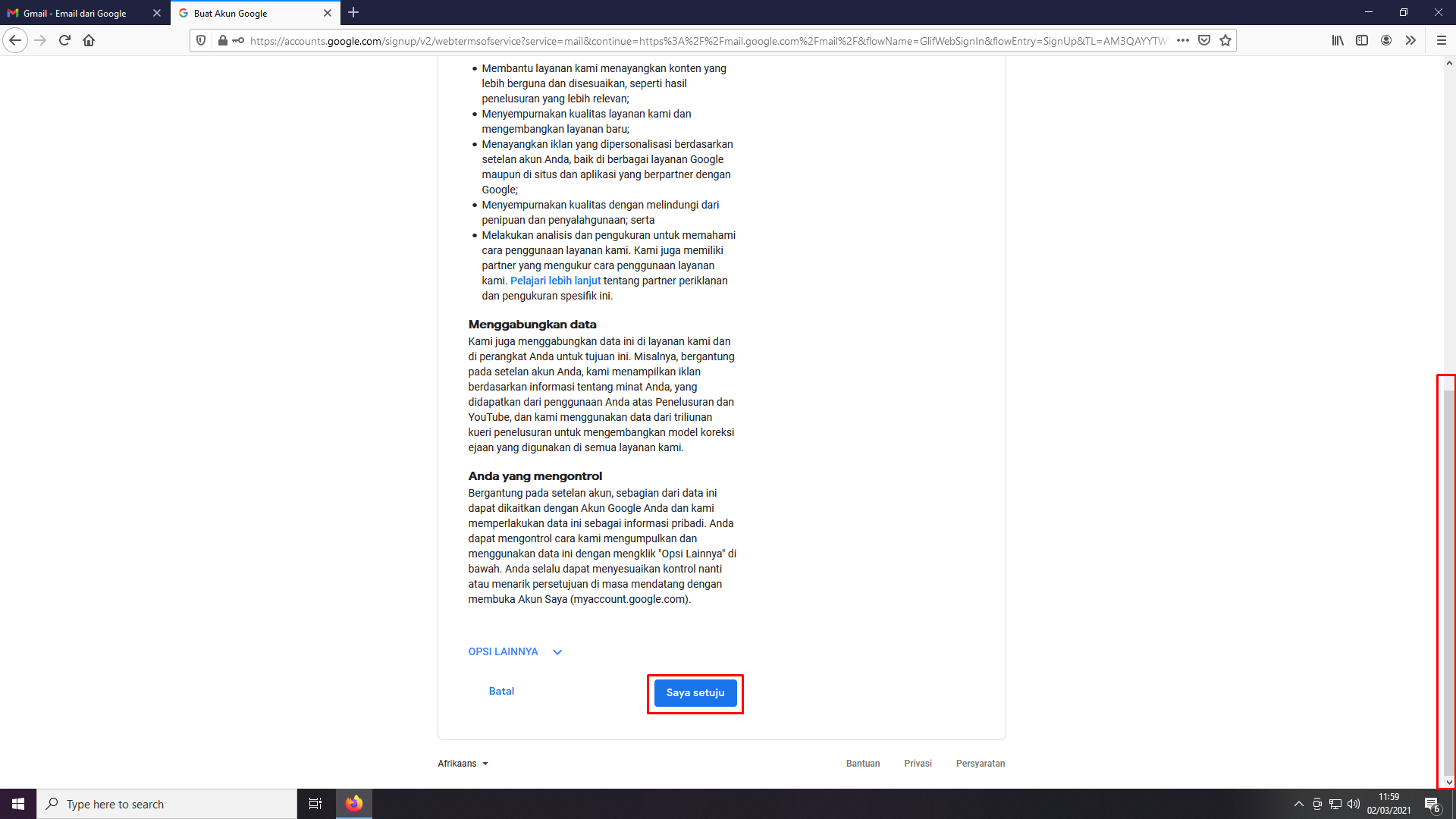
Task: Click the Saya setuju button
Action: (695, 693)
